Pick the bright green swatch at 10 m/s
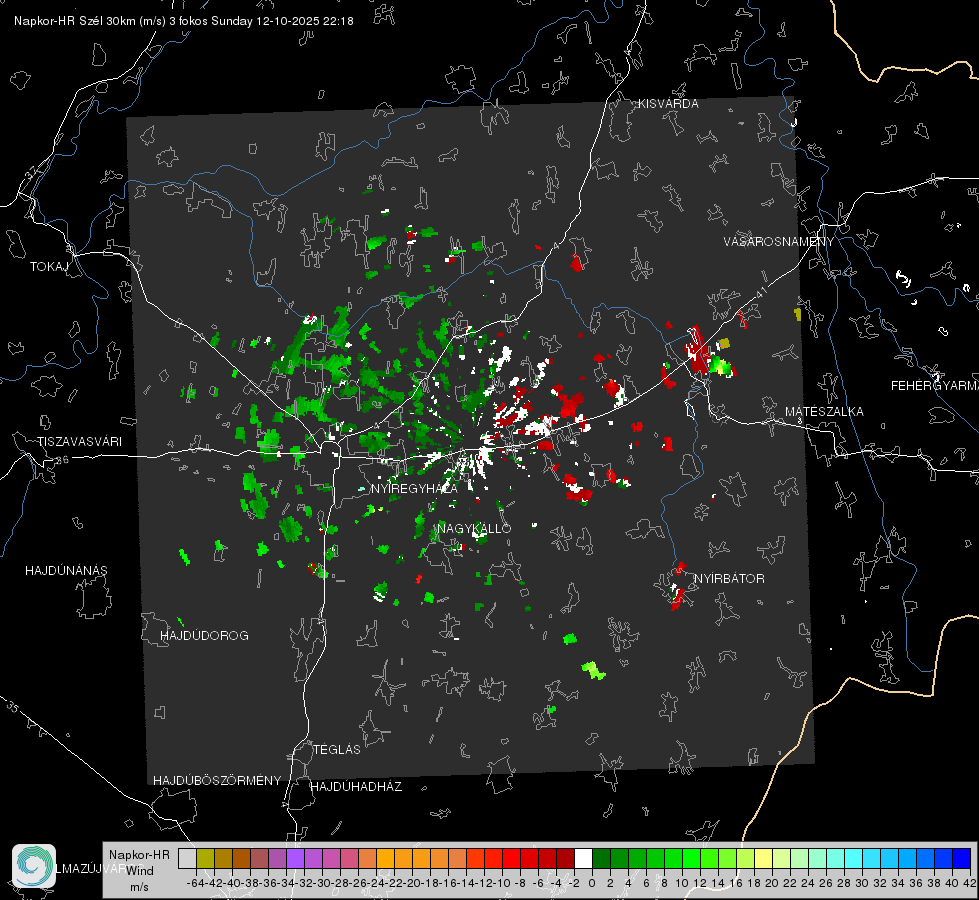This screenshot has width=979, height=900. [691, 858]
